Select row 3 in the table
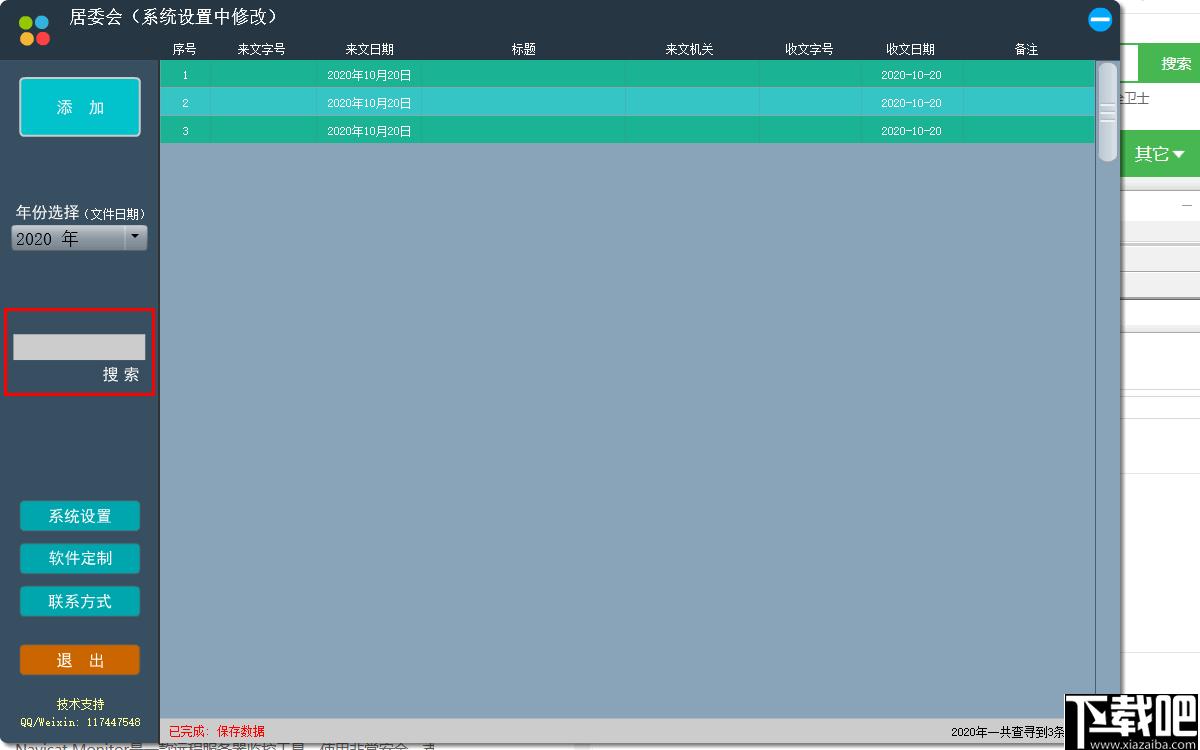Screen dimensions: 1200x750 point(627,131)
